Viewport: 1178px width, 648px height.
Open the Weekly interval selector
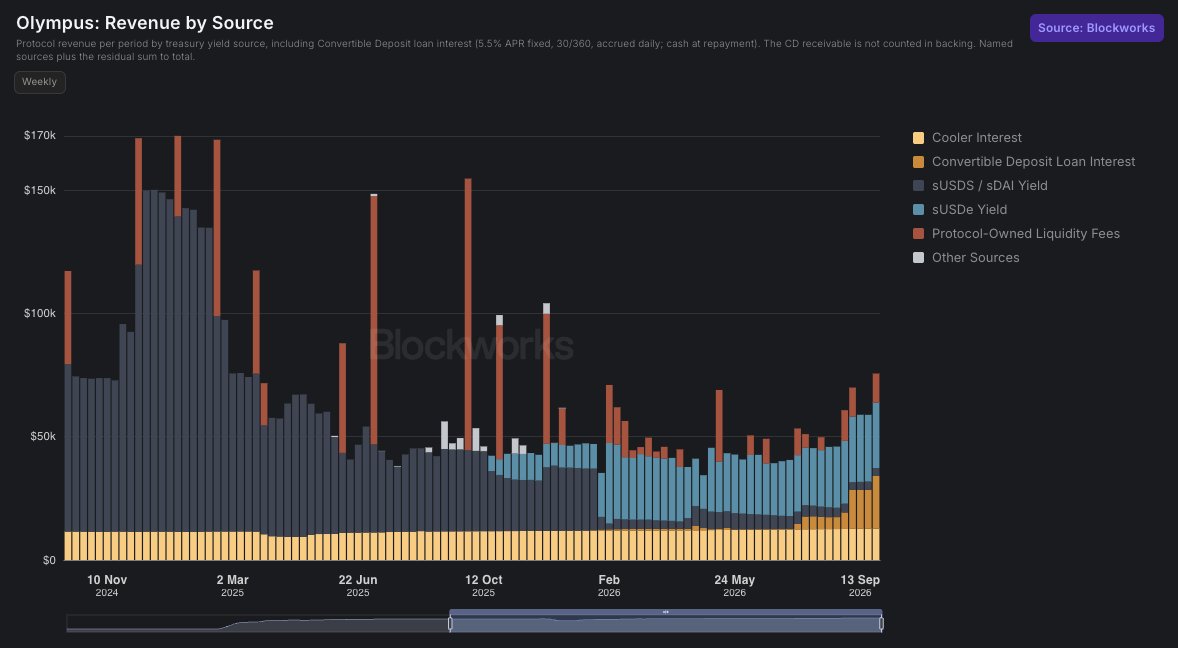(x=40, y=82)
